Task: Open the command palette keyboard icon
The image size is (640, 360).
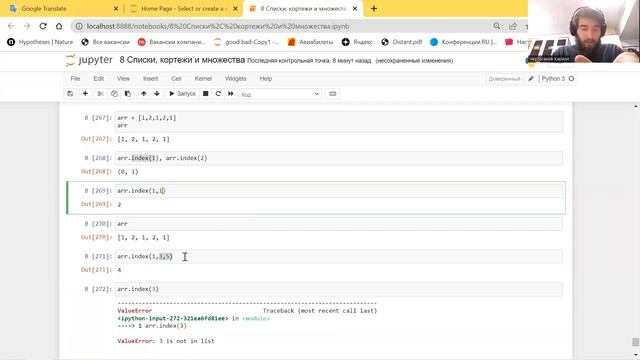Action: [x=333, y=94]
